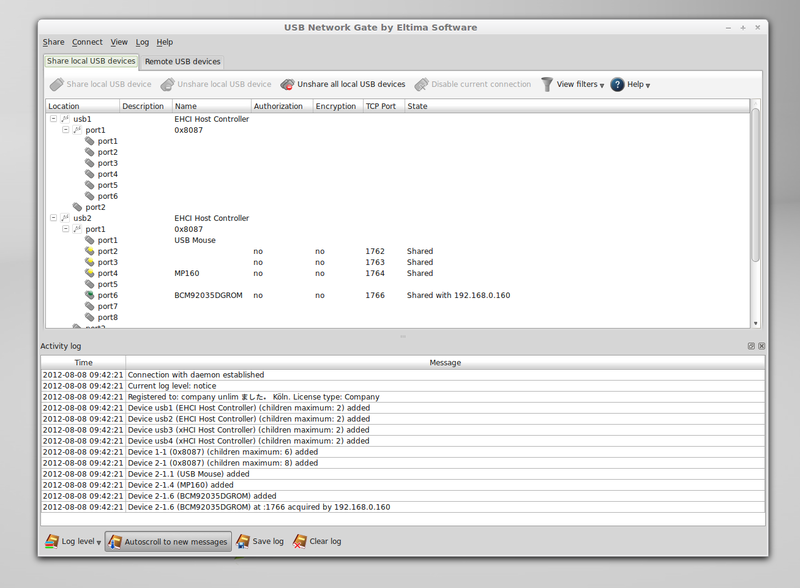Viewport: 800px width, 588px height.
Task: Collapse the usb2 tree node
Action: (x=53, y=217)
